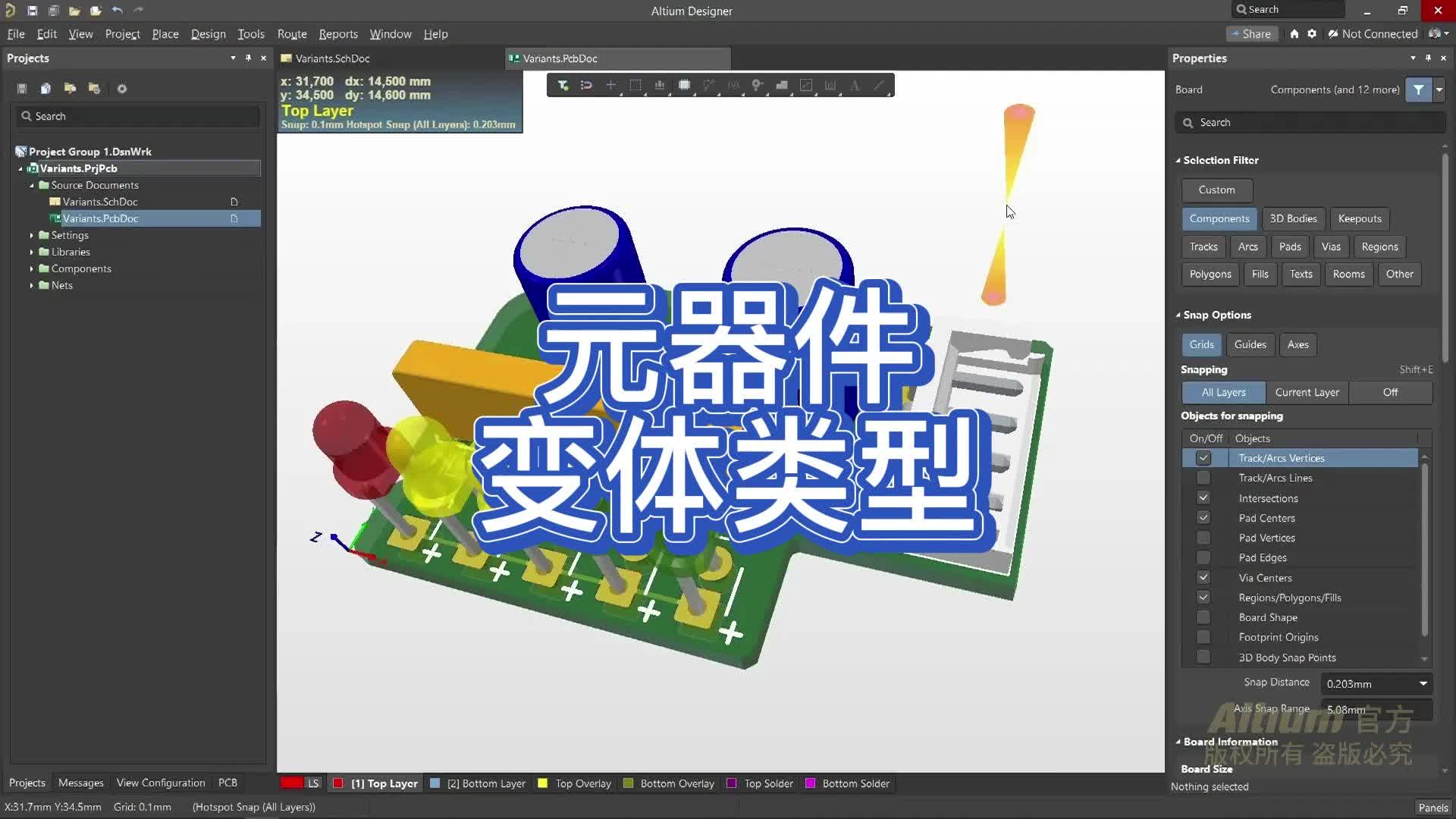Select the selection filter icon in PCB toolbar
The width and height of the screenshot is (1456, 819).
pos(563,85)
